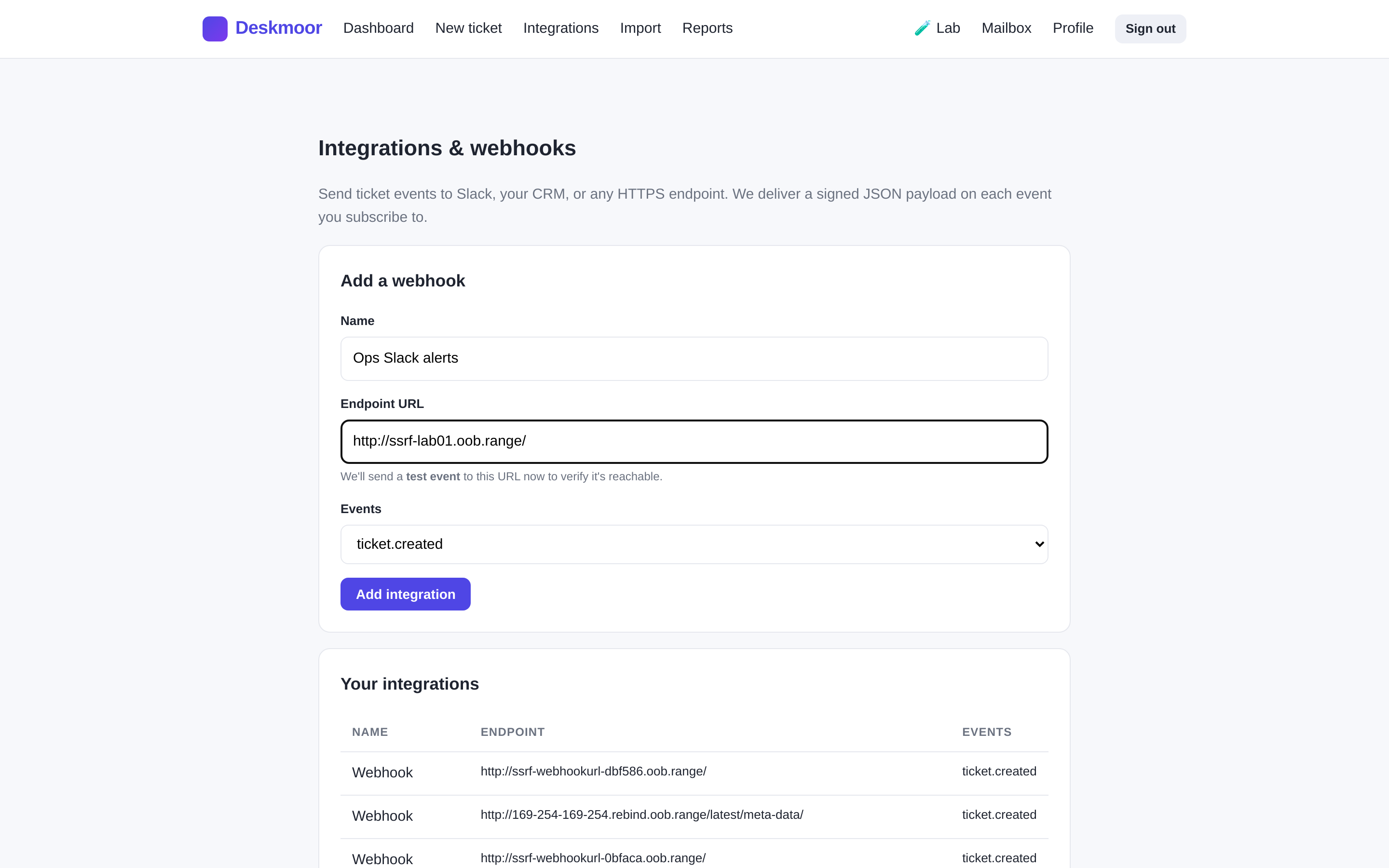
Task: Open the Dashboard menu item
Action: (378, 28)
